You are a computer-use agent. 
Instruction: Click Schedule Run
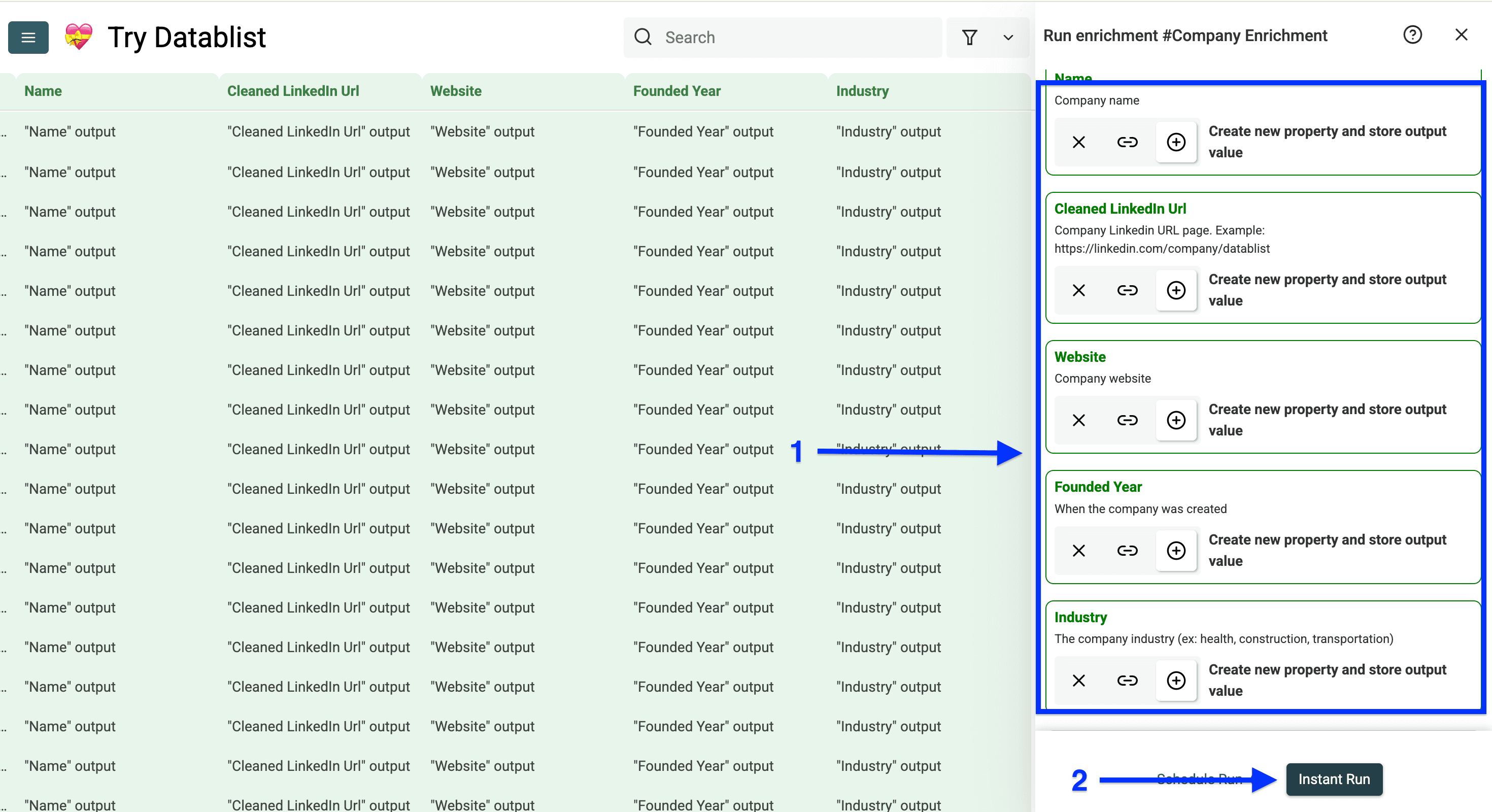point(1198,779)
